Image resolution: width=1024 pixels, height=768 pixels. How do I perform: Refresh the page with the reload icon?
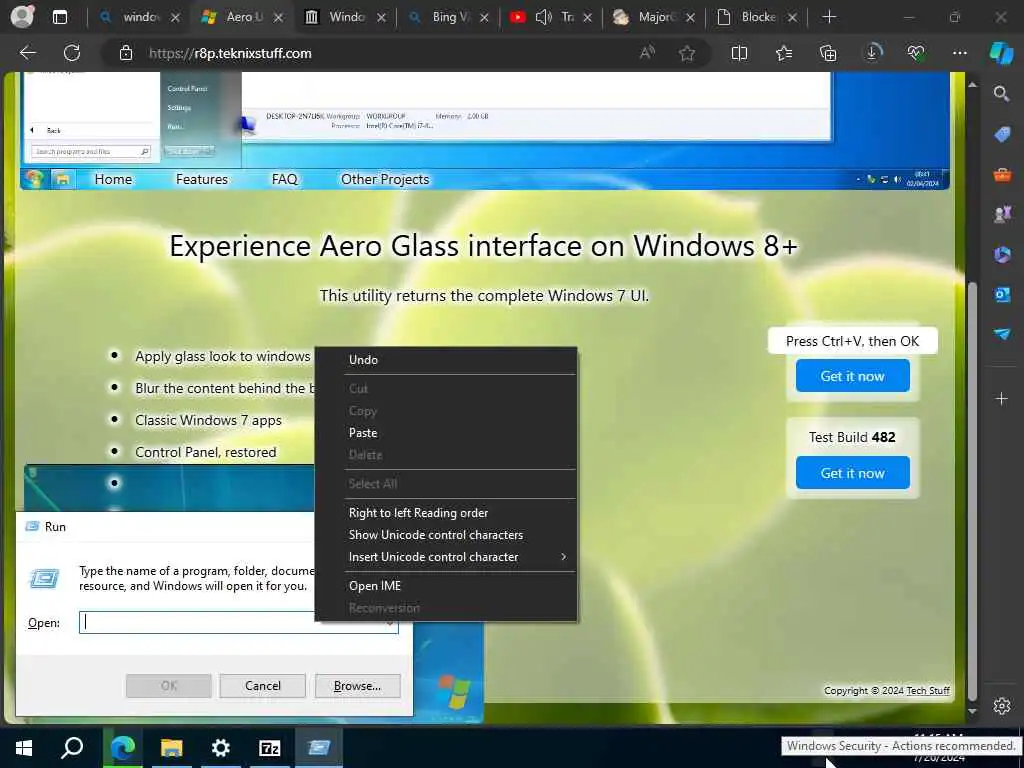click(x=72, y=53)
